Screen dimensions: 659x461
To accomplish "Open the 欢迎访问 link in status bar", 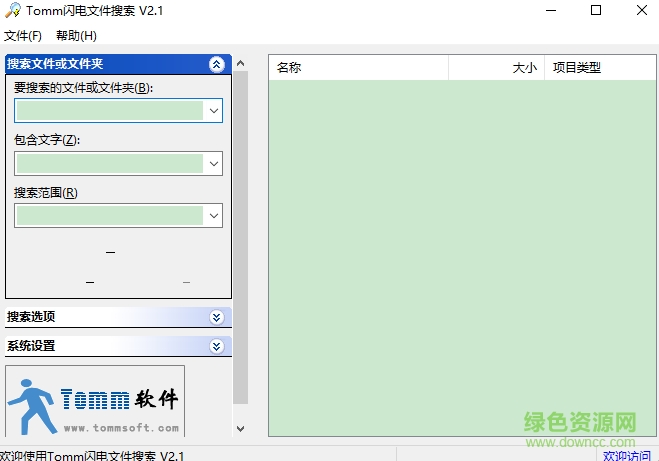I will click(627, 456).
